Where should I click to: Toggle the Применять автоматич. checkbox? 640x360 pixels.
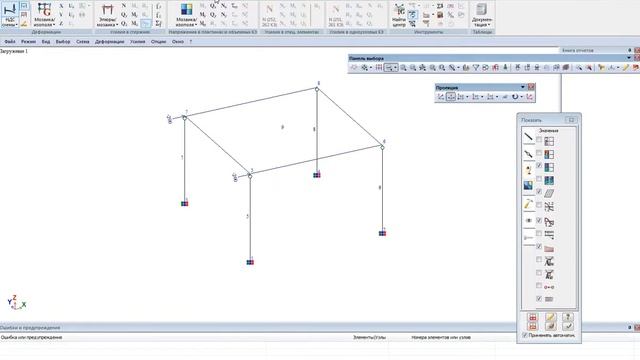(x=525, y=335)
